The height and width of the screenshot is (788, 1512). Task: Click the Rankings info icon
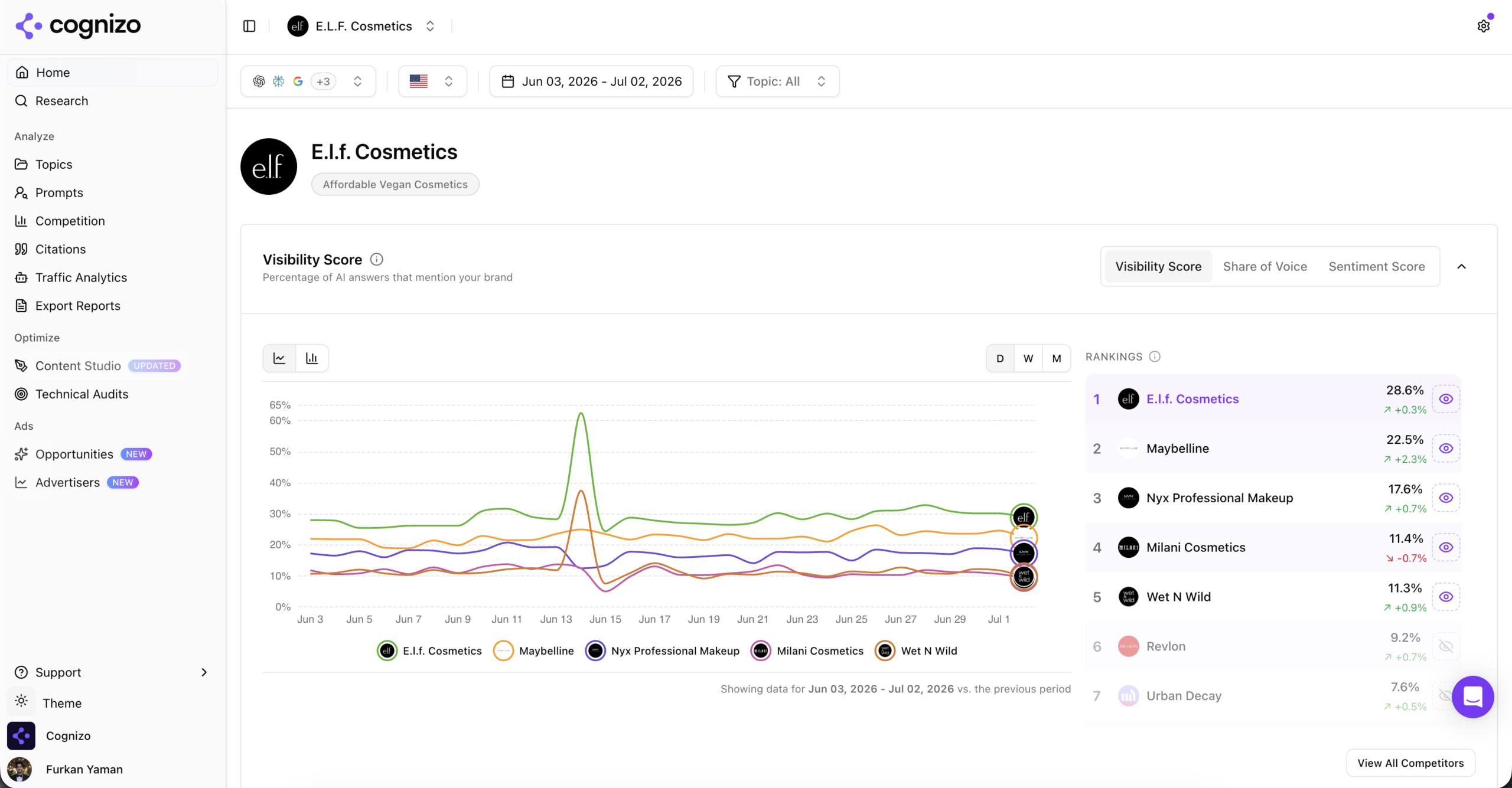[1155, 357]
